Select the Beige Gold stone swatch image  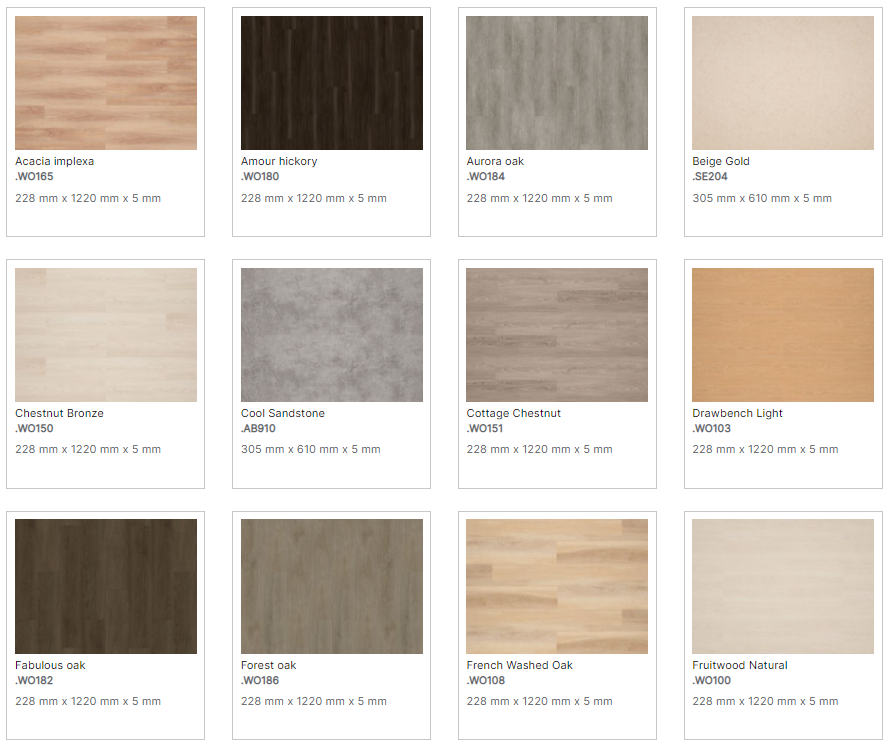tap(783, 83)
